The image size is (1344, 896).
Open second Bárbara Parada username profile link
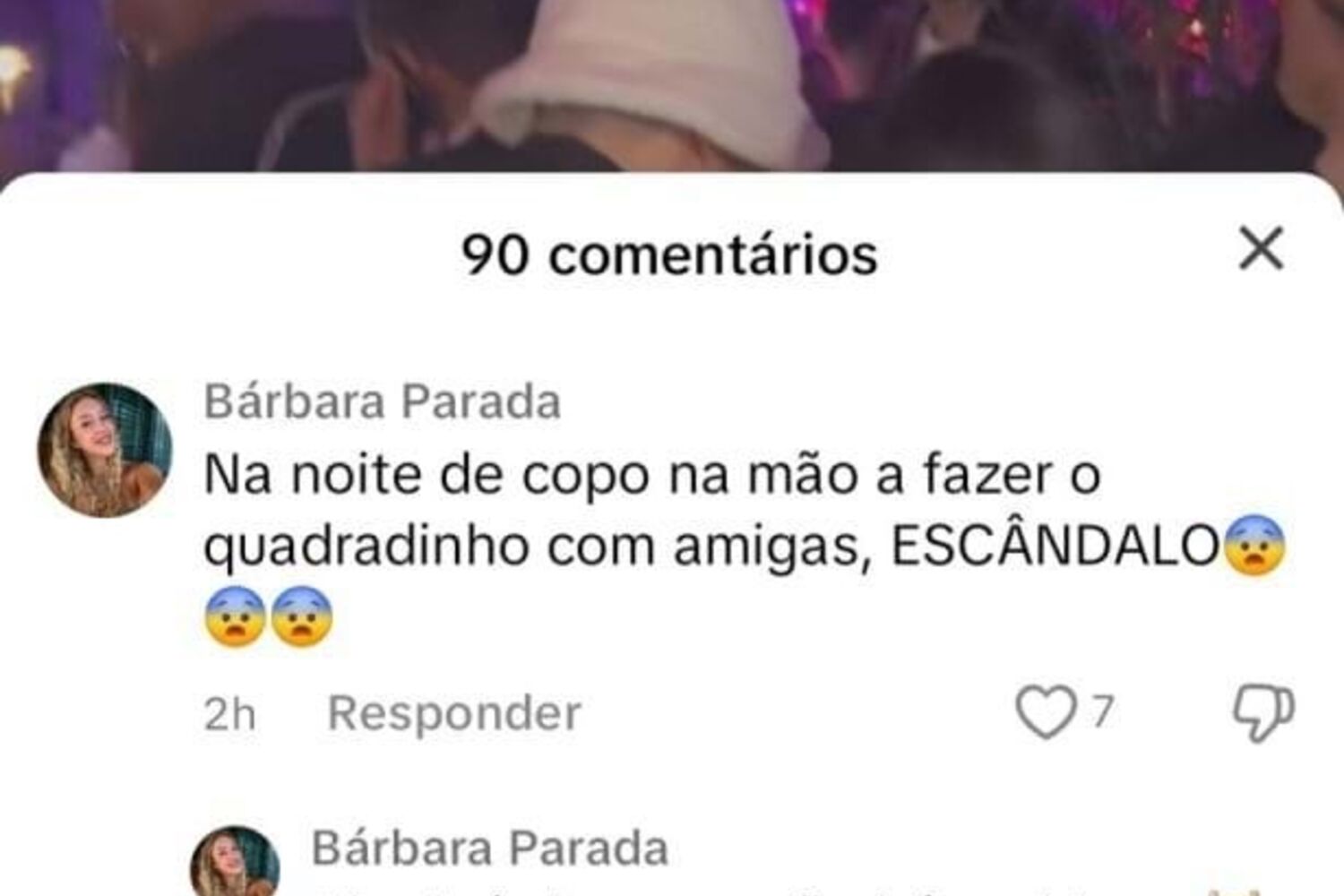[x=490, y=848]
